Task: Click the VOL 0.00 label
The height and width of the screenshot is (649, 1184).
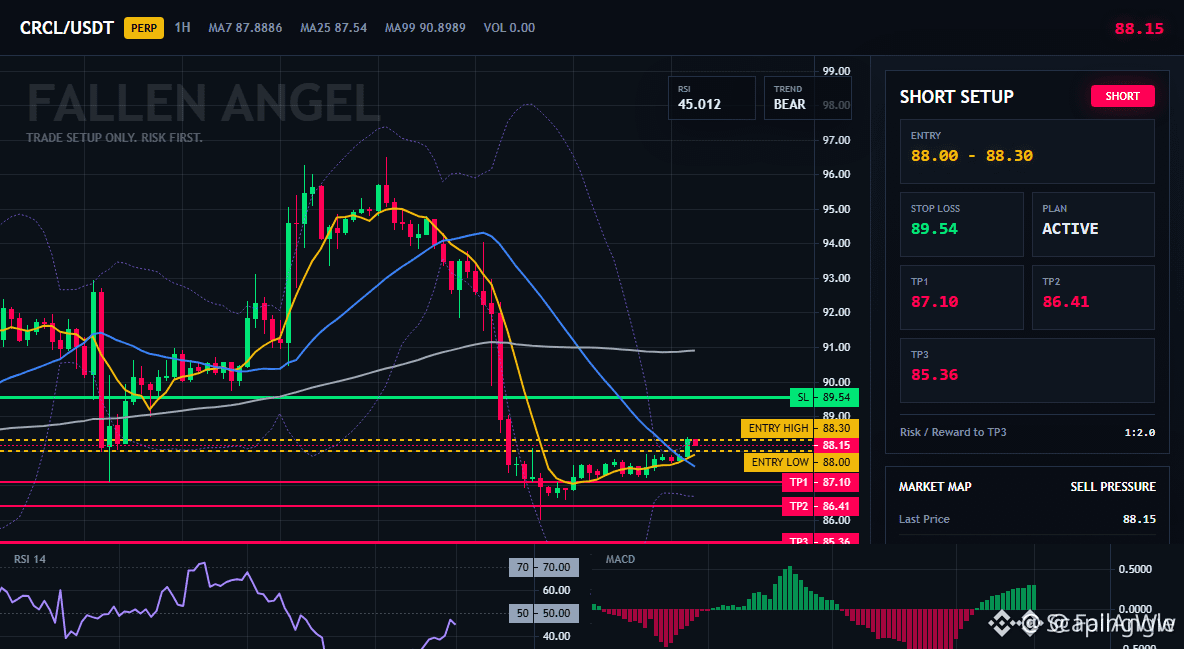Action: click(509, 27)
